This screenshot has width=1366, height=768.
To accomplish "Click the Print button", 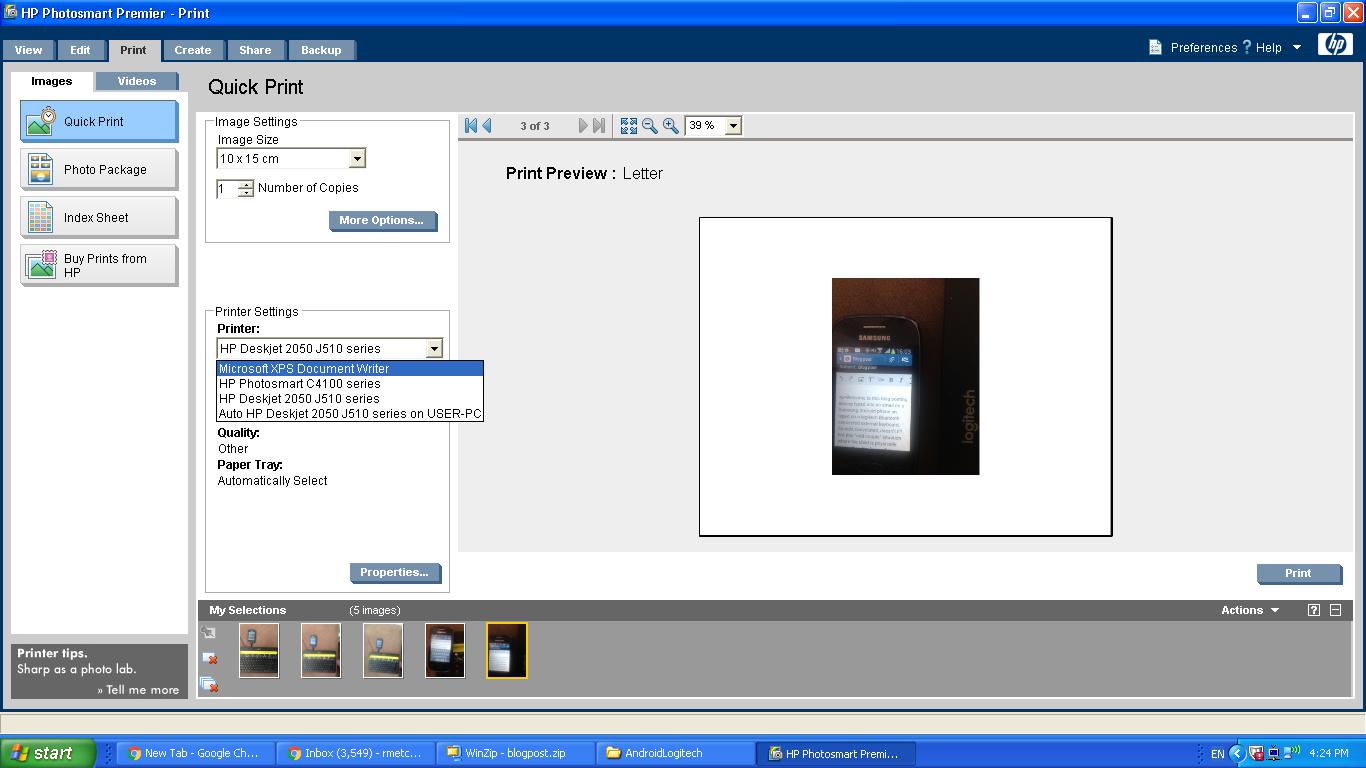I will pyautogui.click(x=1299, y=573).
